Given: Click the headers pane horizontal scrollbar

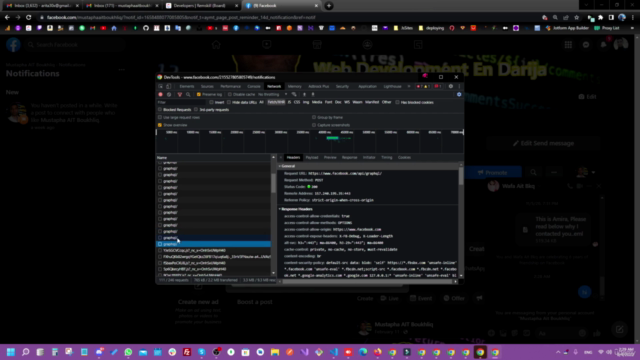Looking at the screenshot, I should point(367,281).
